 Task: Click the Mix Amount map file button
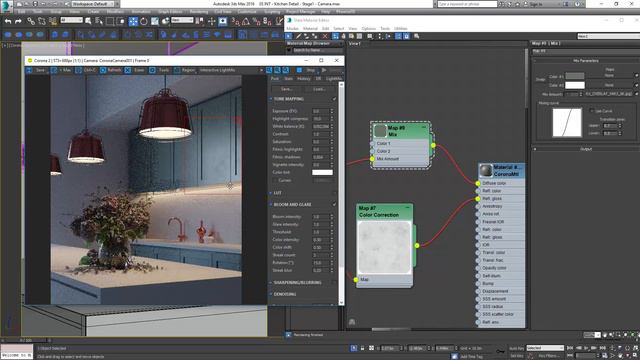pyautogui.click(x=609, y=94)
